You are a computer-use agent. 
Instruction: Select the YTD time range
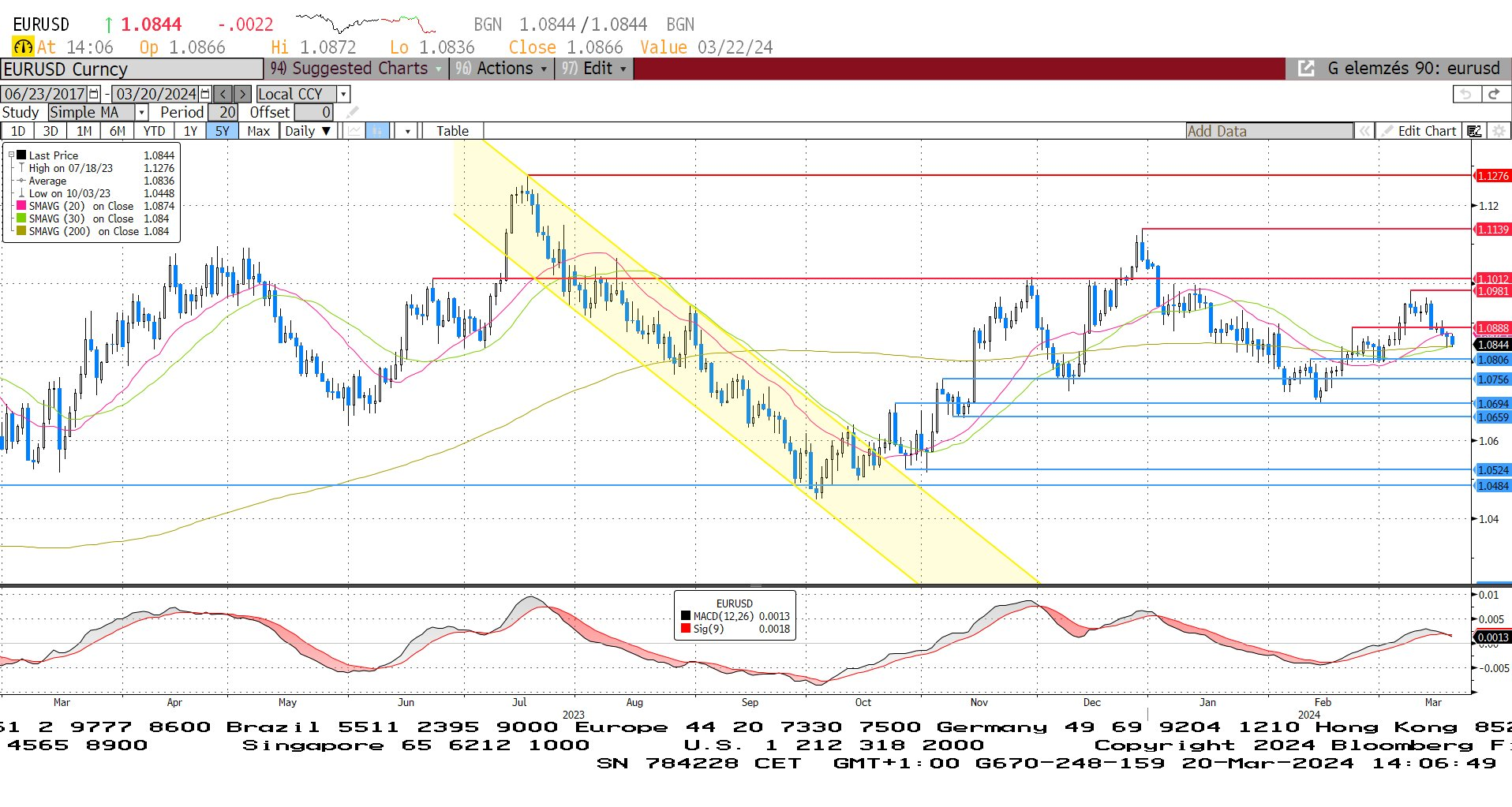154,131
